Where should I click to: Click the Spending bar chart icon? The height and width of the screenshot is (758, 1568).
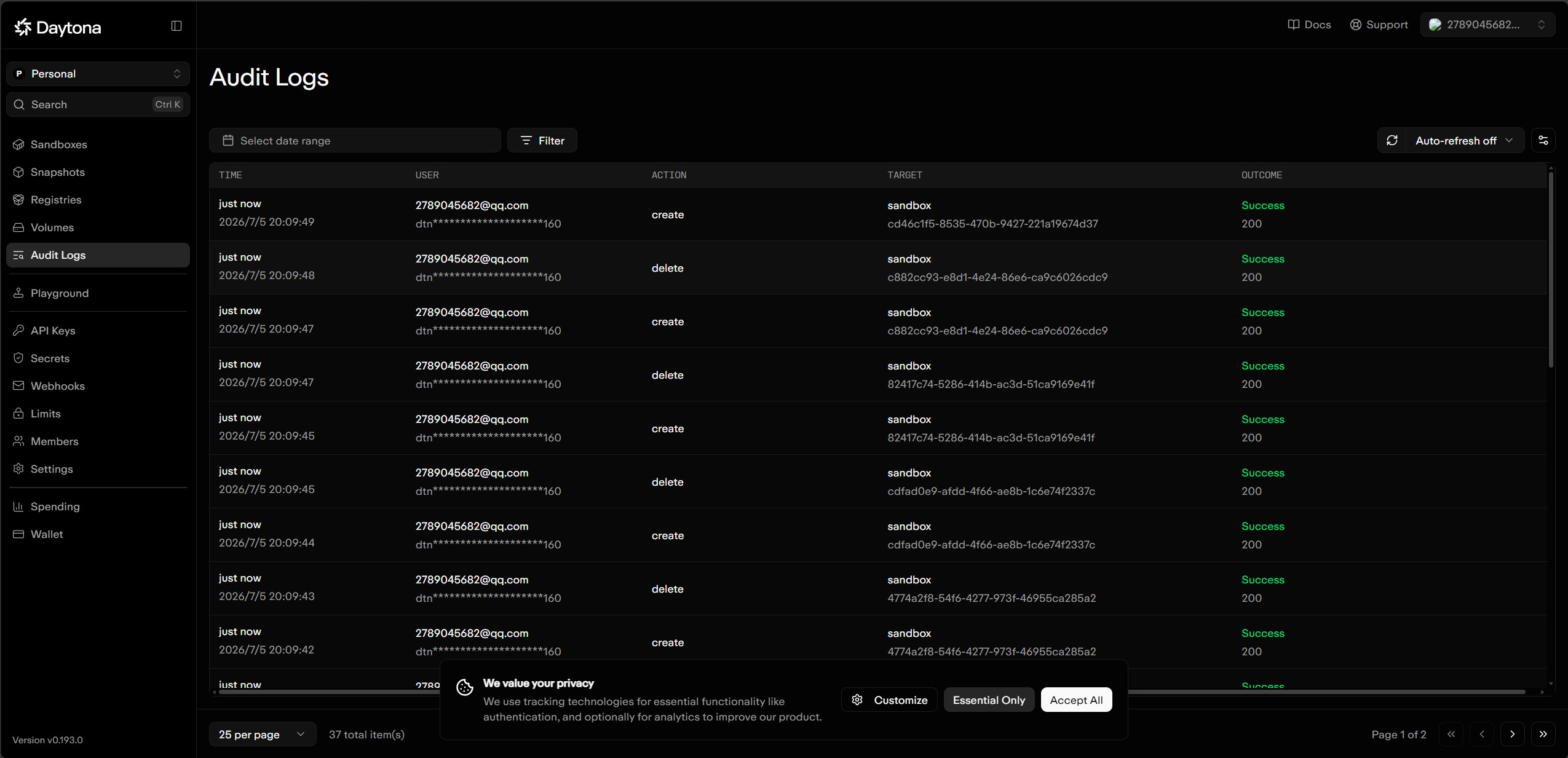(x=18, y=507)
